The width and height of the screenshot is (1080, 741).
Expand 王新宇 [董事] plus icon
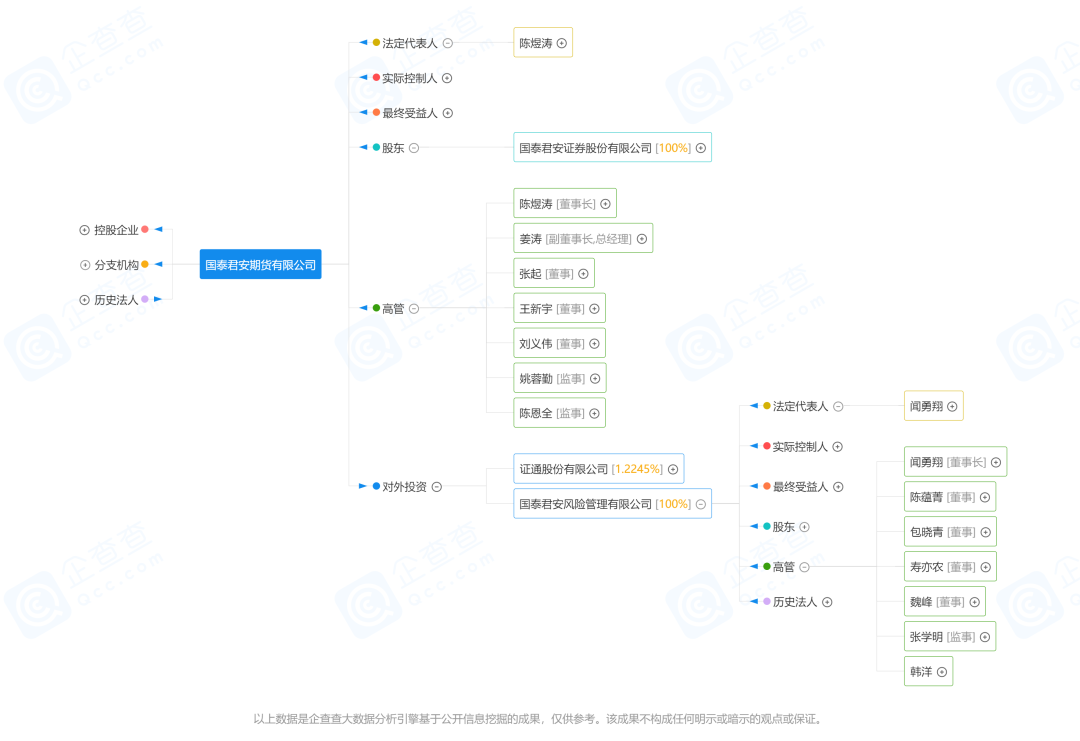pyautogui.click(x=594, y=309)
